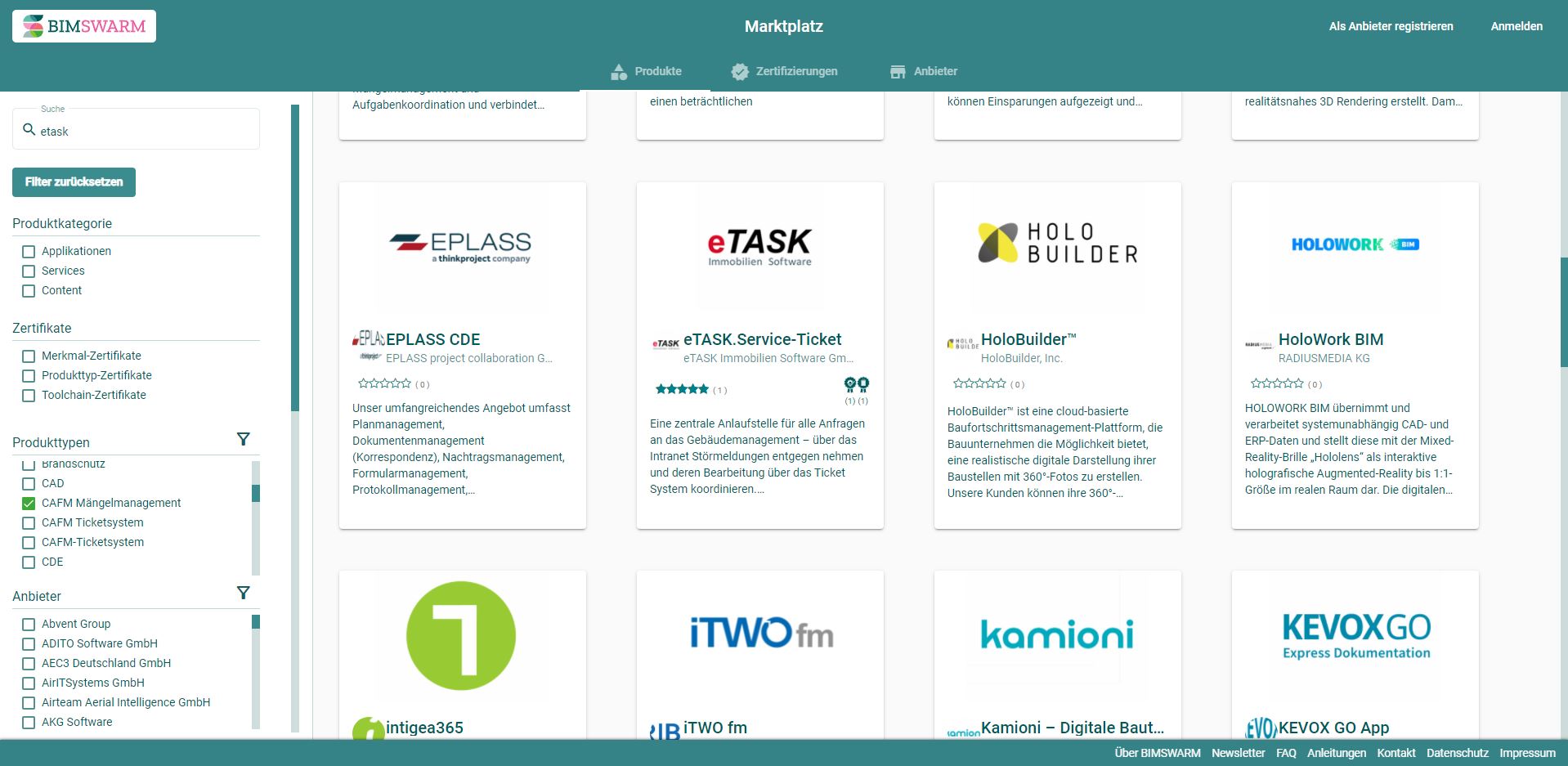Open the KEVOX GO logo image

pos(1355,636)
